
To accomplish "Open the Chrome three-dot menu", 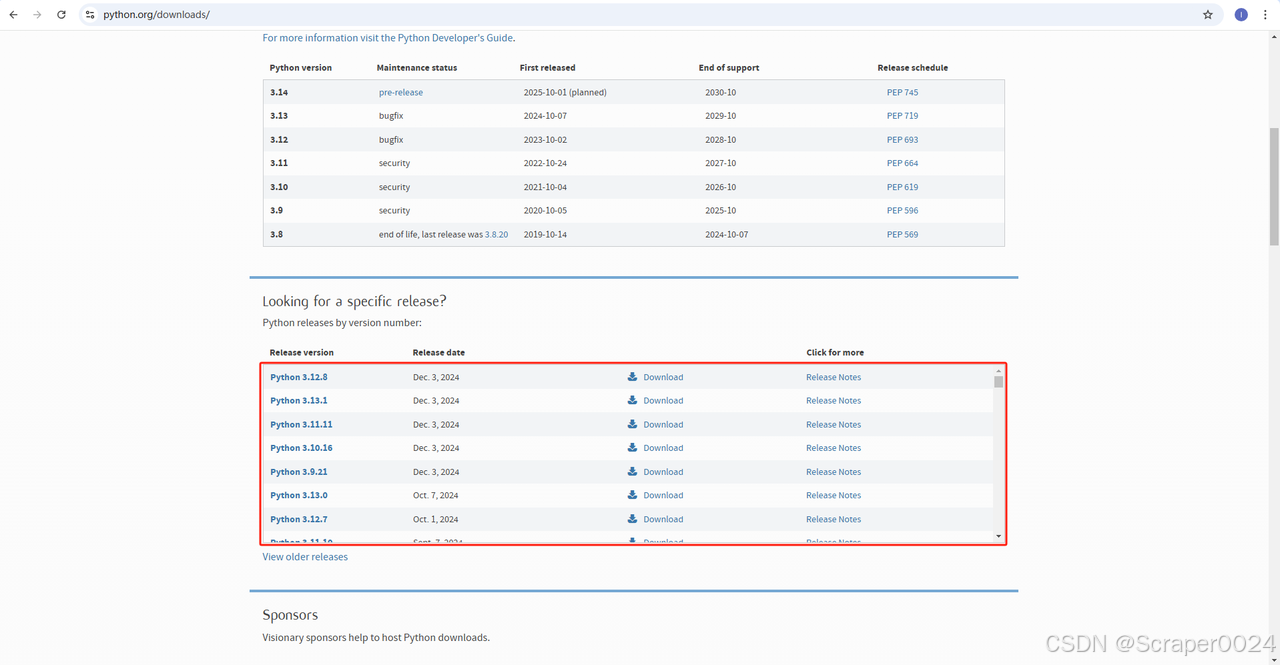I will tap(1265, 15).
